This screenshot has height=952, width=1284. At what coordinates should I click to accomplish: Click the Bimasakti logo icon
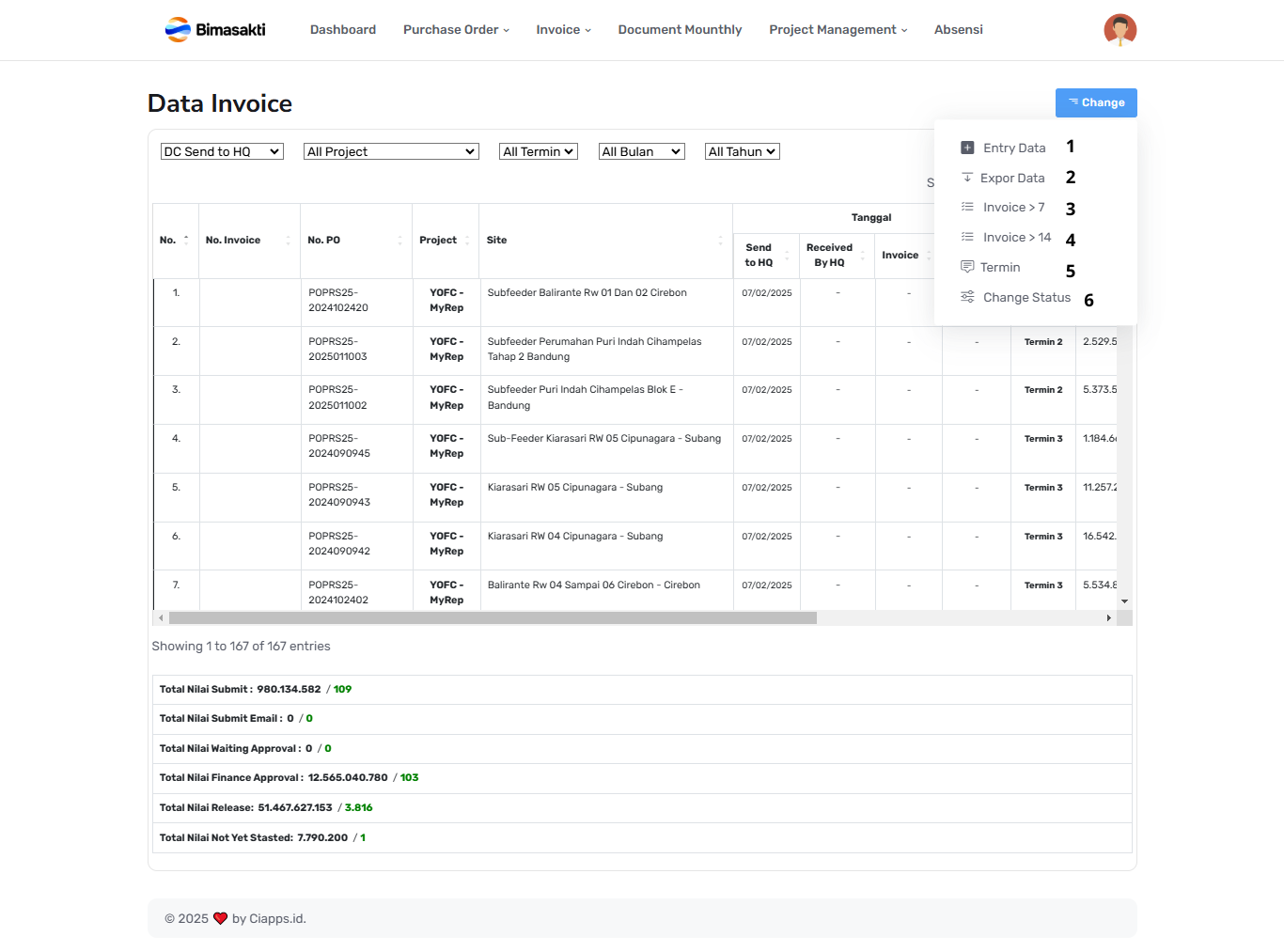(x=178, y=30)
